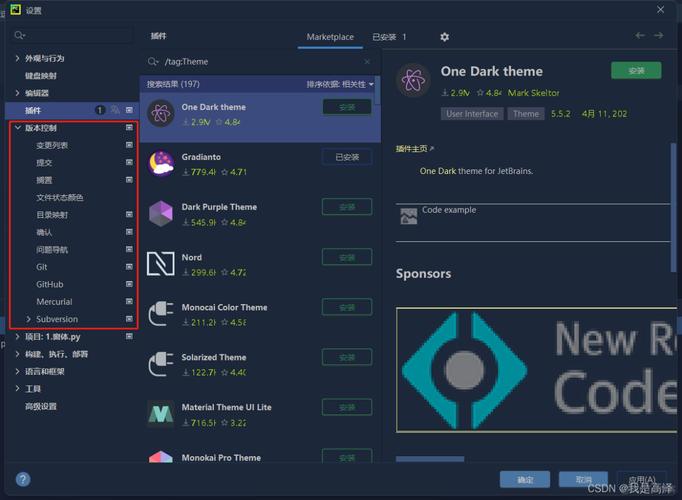The image size is (682, 500).
Task: Expand the Subversion tree node
Action: tap(28, 319)
